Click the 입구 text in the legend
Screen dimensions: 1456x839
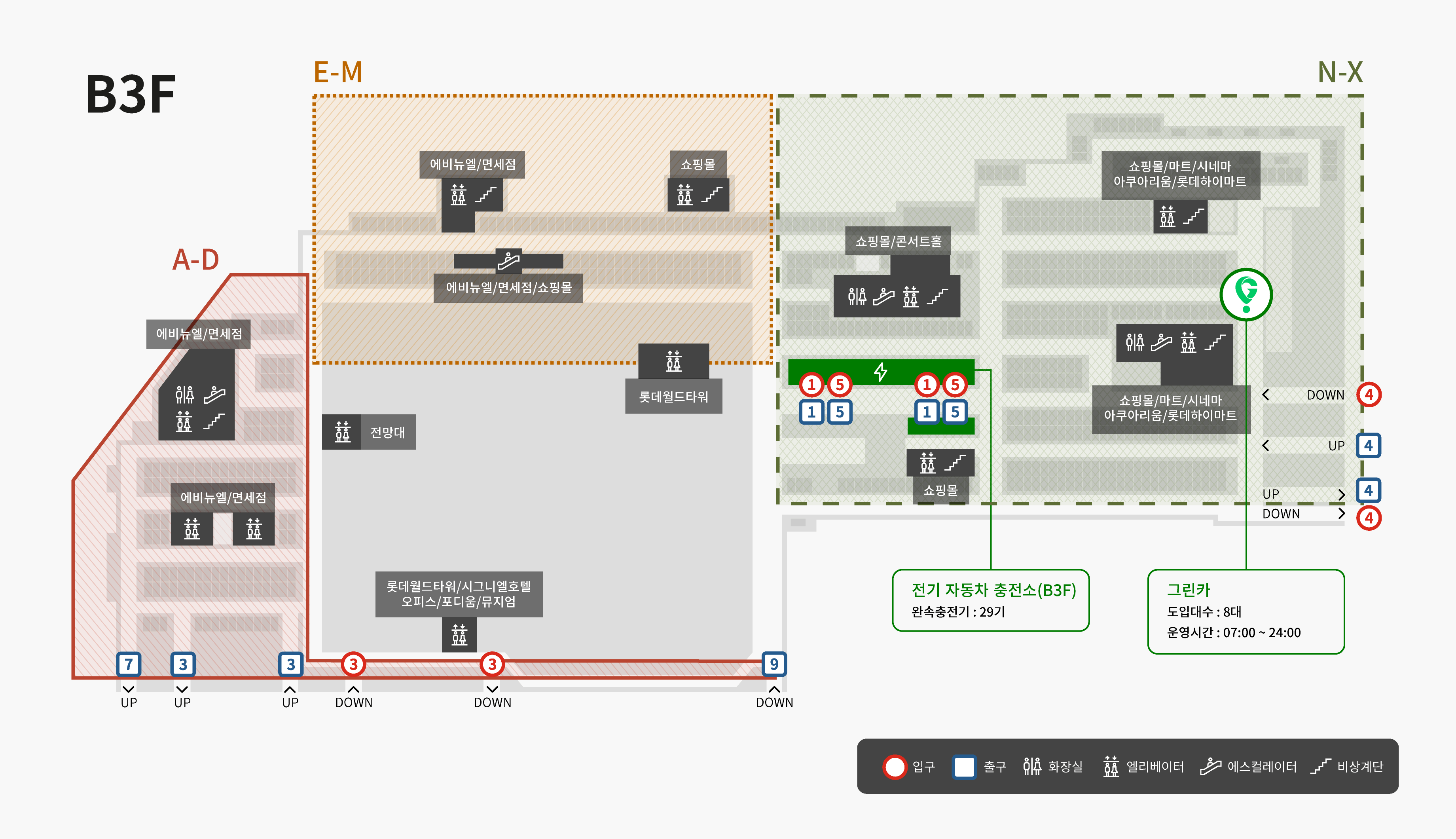coord(923,767)
